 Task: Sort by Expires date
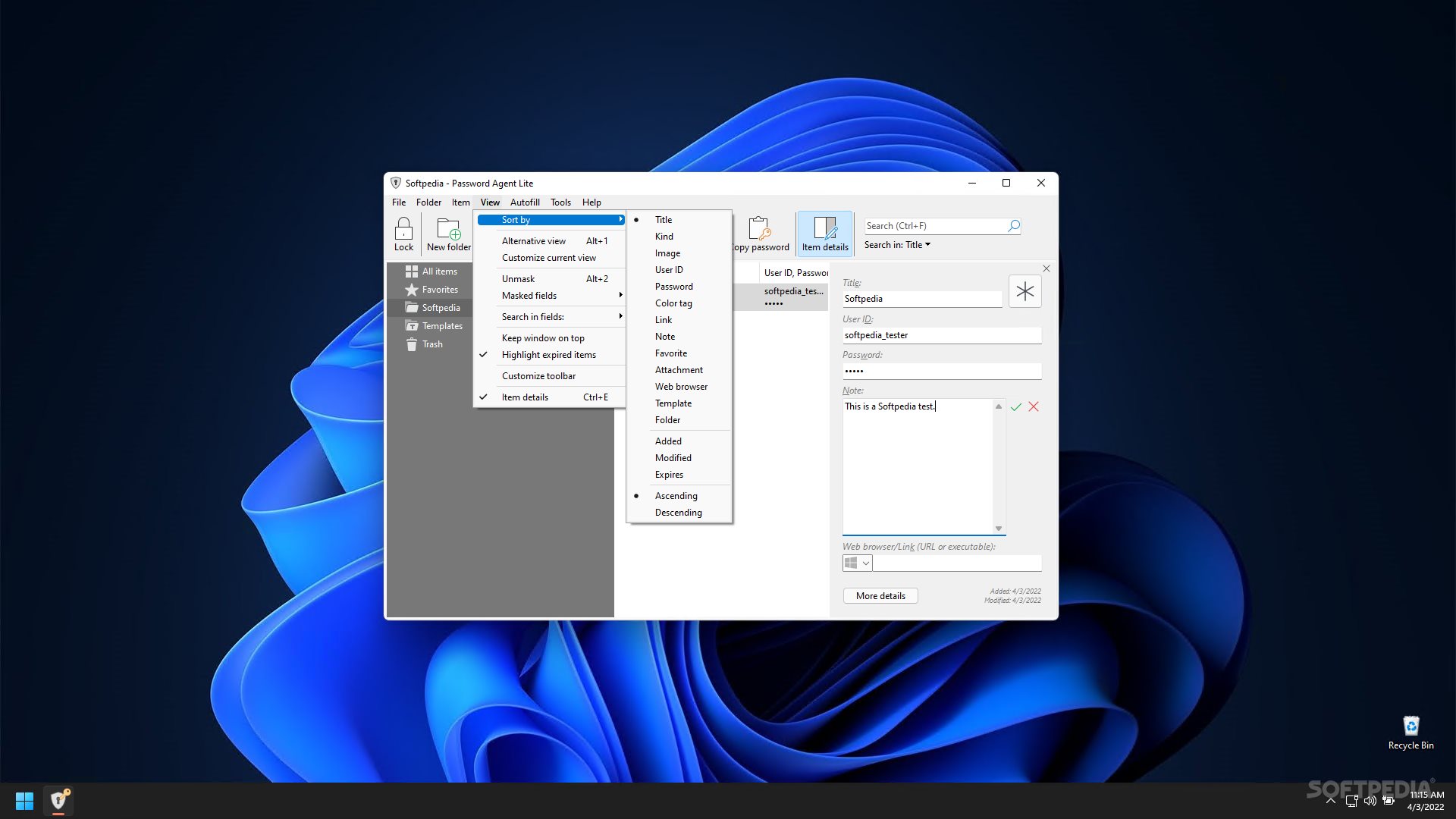tap(679, 475)
